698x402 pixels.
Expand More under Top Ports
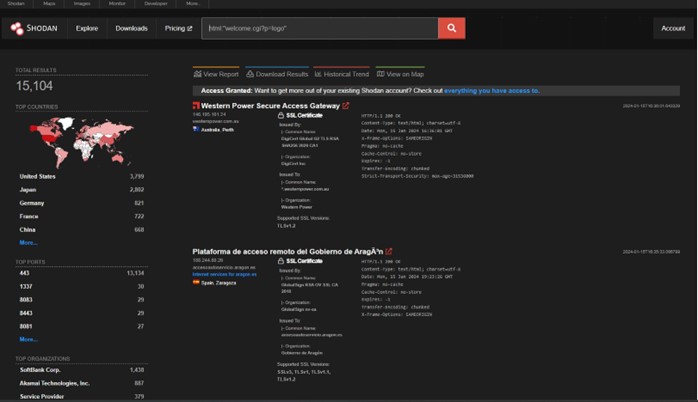tap(28, 339)
